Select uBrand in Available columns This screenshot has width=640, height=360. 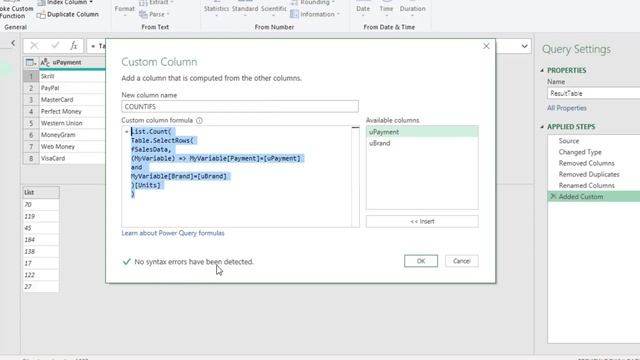pos(422,143)
